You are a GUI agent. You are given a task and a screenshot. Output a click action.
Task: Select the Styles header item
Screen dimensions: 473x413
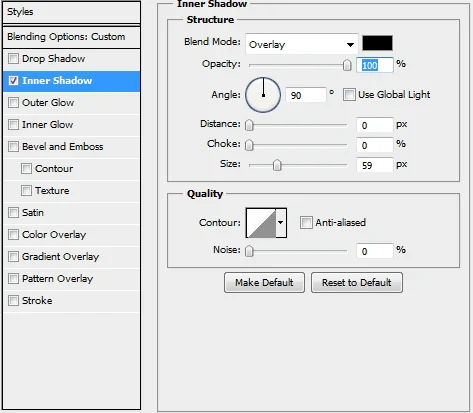[x=71, y=12]
